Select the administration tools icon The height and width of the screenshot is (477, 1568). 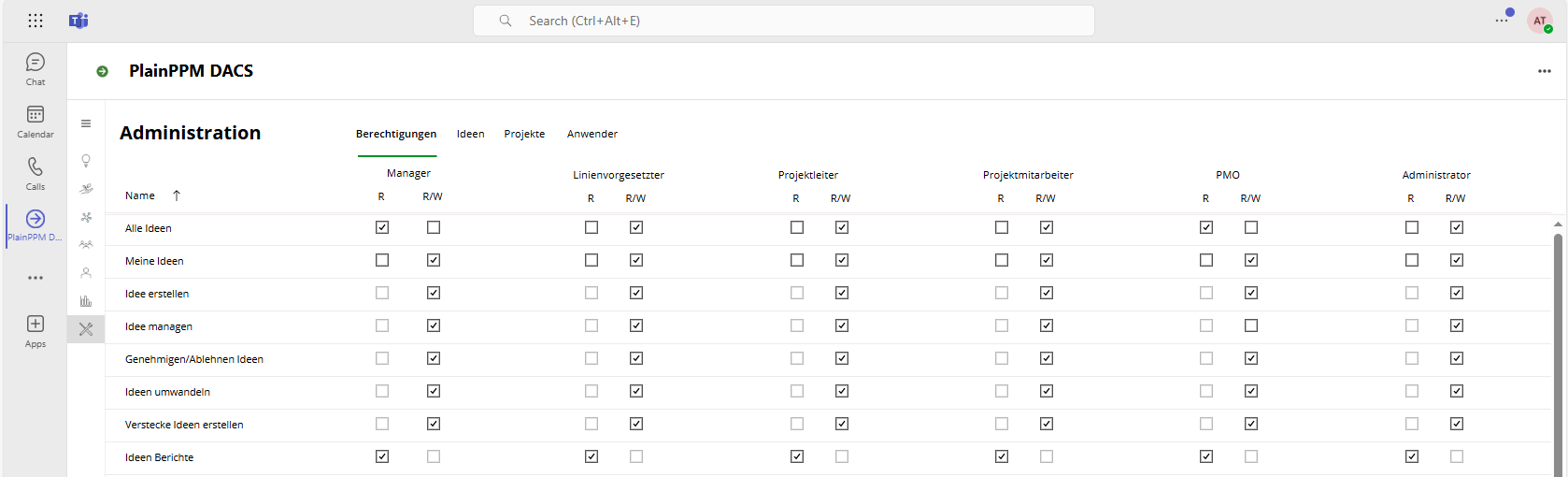[x=86, y=329]
